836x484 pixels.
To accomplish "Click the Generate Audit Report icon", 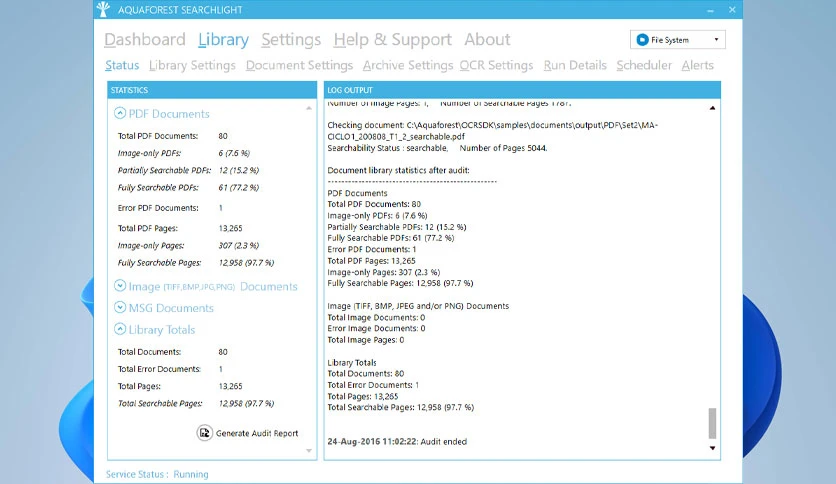I will pyautogui.click(x=204, y=433).
